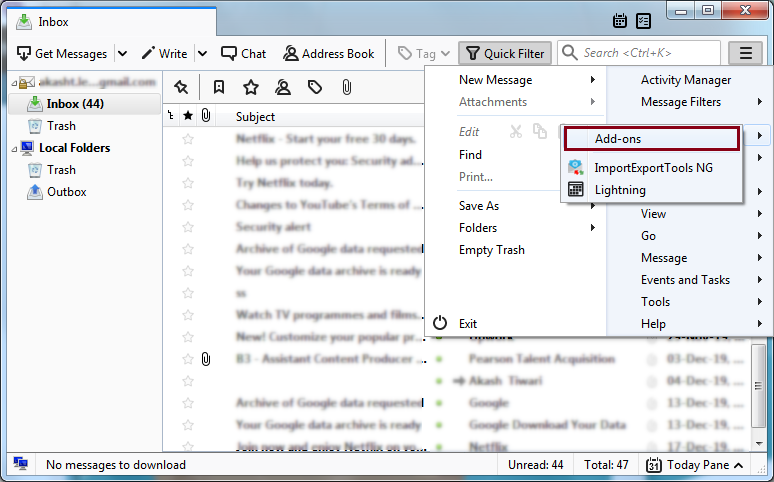The height and width of the screenshot is (482, 774).
Task: Click the Get Messages button
Action: tap(62, 53)
